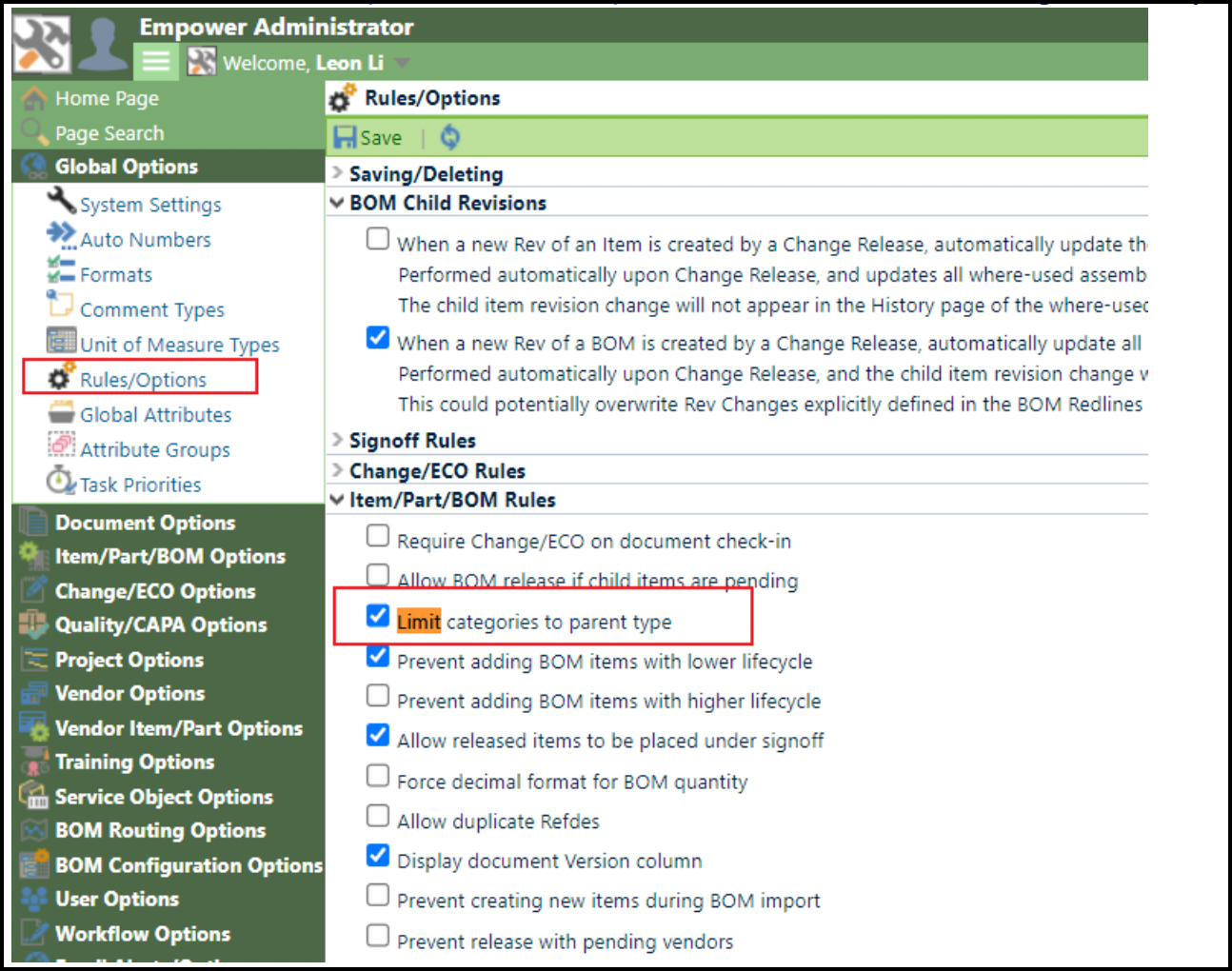Click the Global Attributes icon
This screenshot has width=1232, height=971.
[x=61, y=411]
